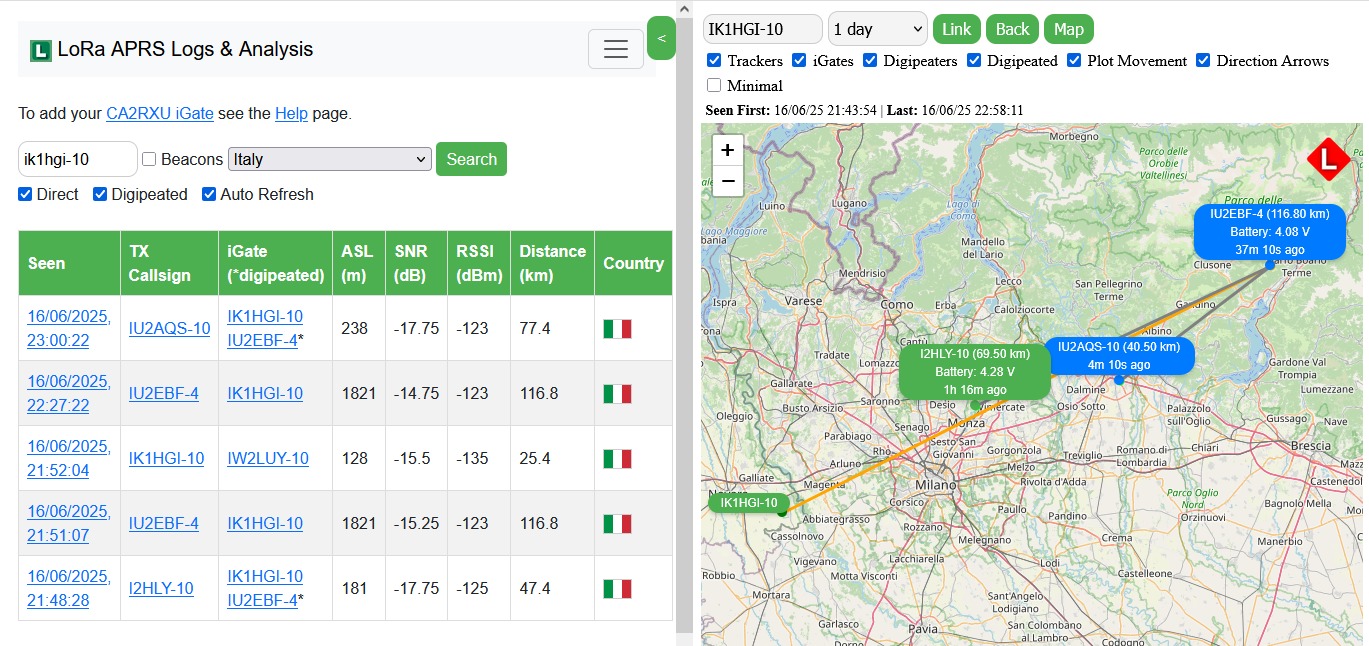Open the hamburger navigation menu
This screenshot has height=646, width=1369.
point(615,49)
